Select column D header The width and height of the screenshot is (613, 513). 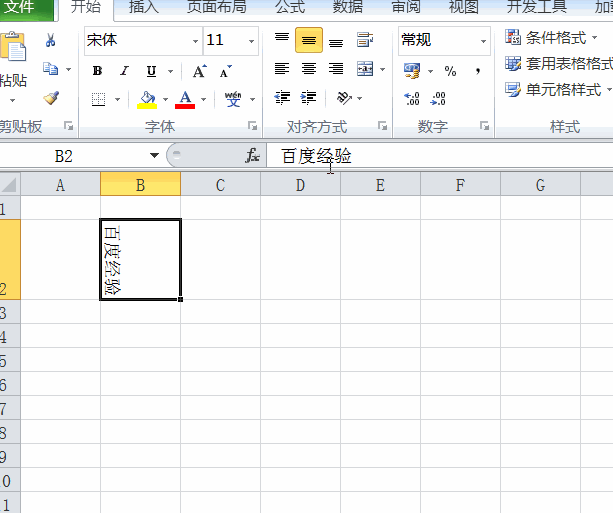300,185
